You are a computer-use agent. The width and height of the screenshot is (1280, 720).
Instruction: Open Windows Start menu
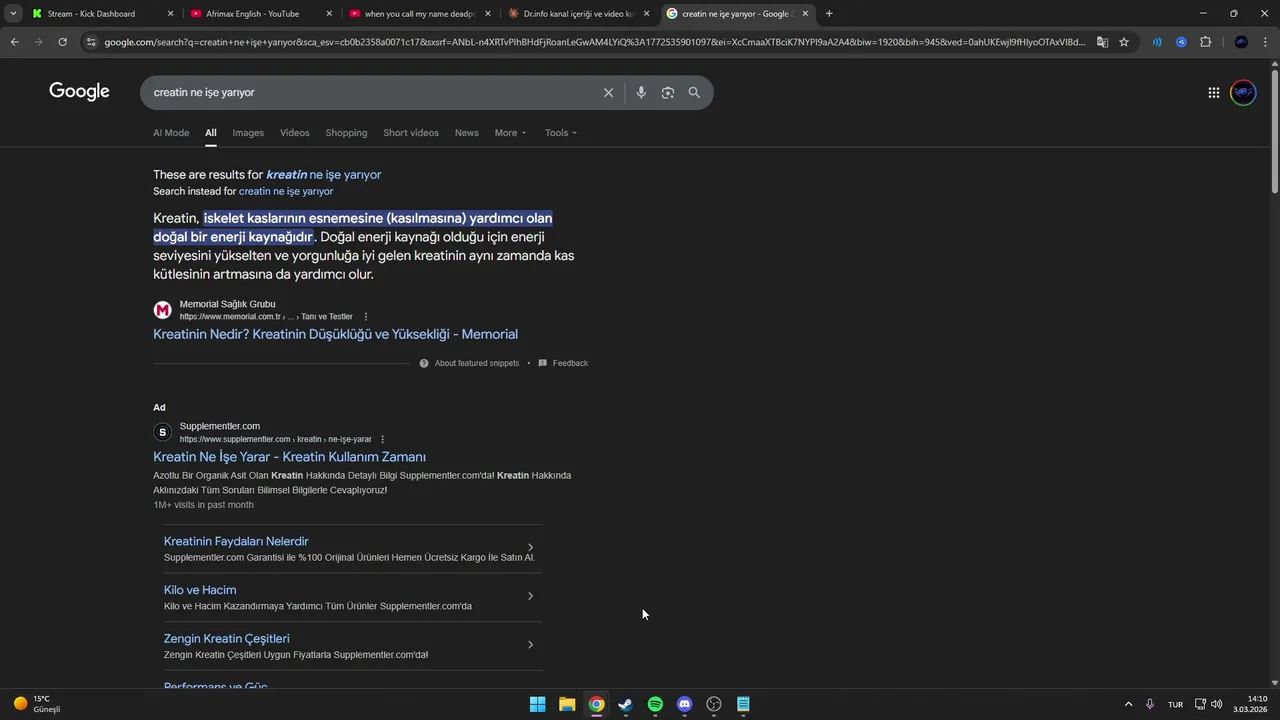click(538, 704)
